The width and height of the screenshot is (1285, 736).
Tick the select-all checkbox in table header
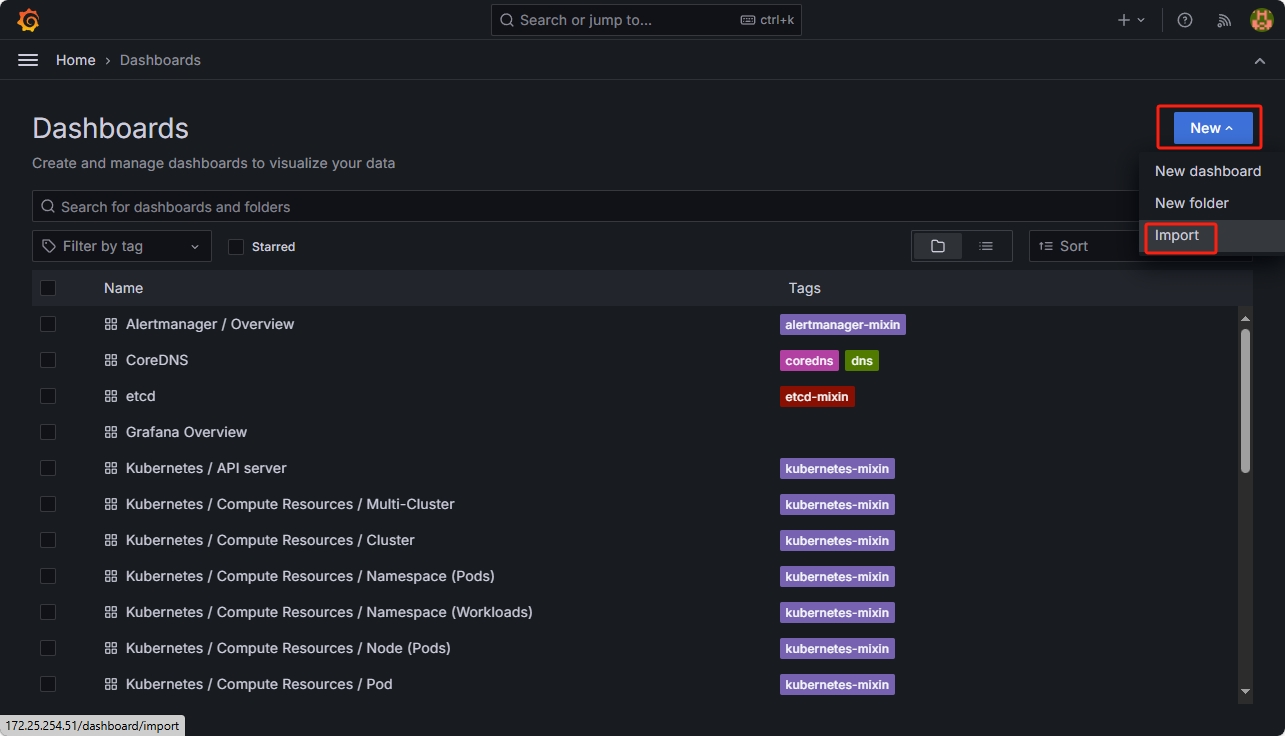pos(48,288)
